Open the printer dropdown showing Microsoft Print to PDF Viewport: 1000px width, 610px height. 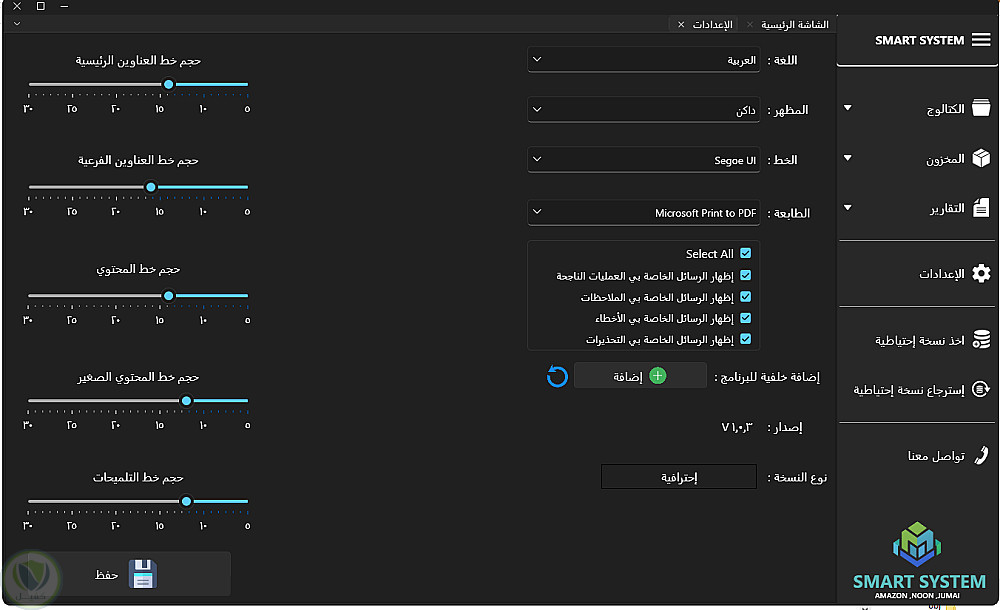click(x=643, y=213)
